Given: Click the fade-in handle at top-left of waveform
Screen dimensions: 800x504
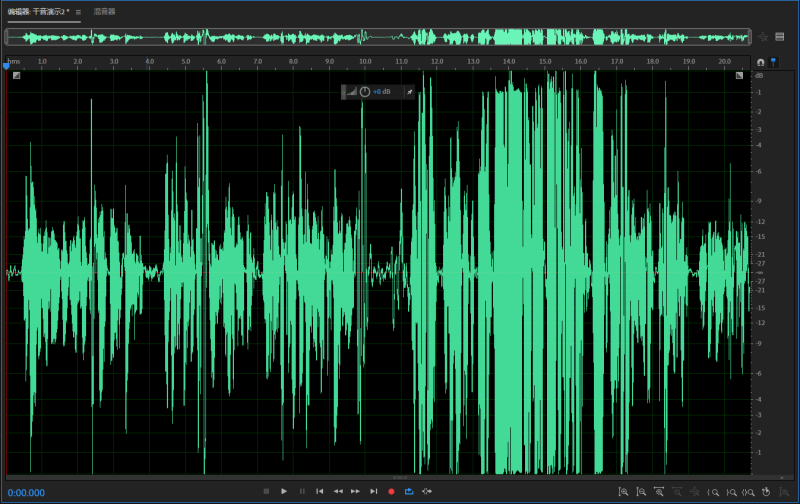Looking at the screenshot, I should pos(16,75).
